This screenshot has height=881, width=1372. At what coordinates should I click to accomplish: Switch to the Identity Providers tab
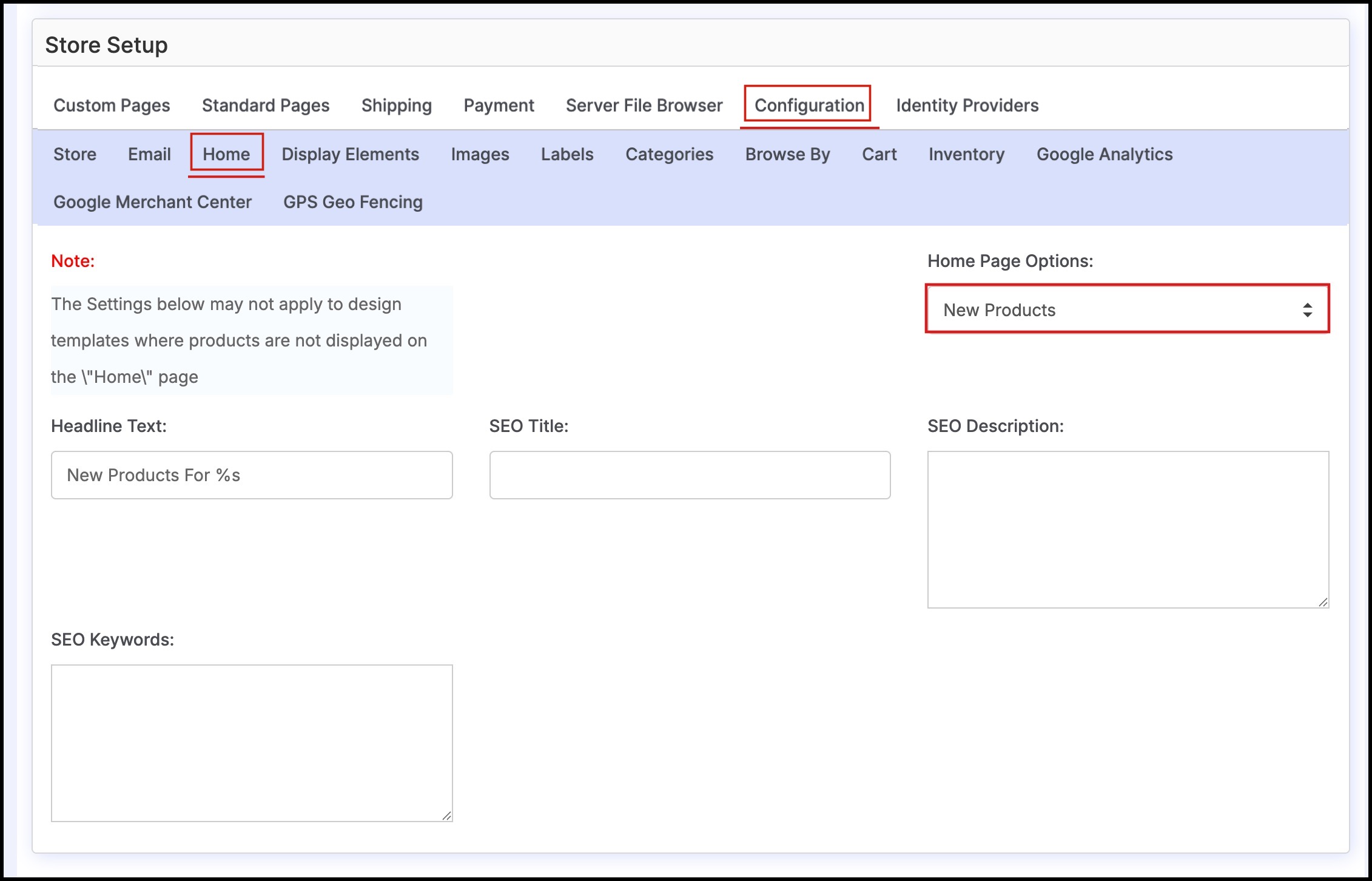967,106
